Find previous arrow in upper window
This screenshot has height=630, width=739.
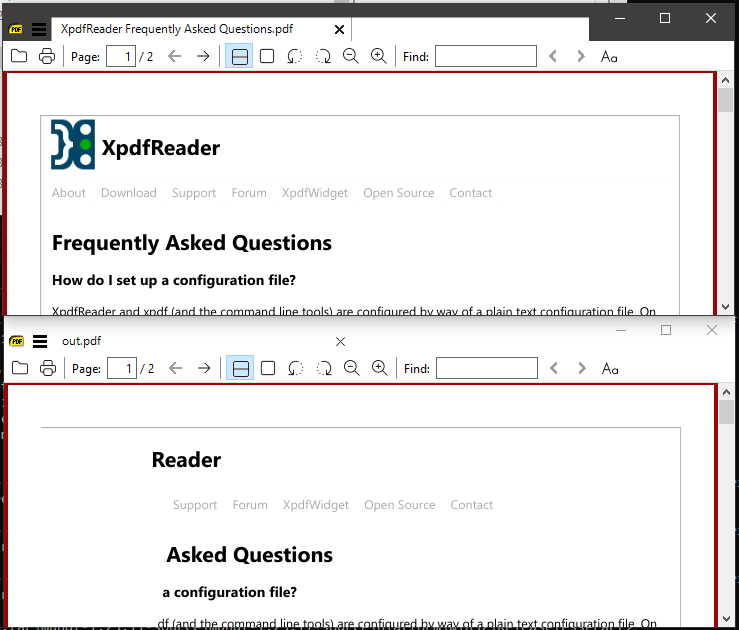click(x=553, y=56)
